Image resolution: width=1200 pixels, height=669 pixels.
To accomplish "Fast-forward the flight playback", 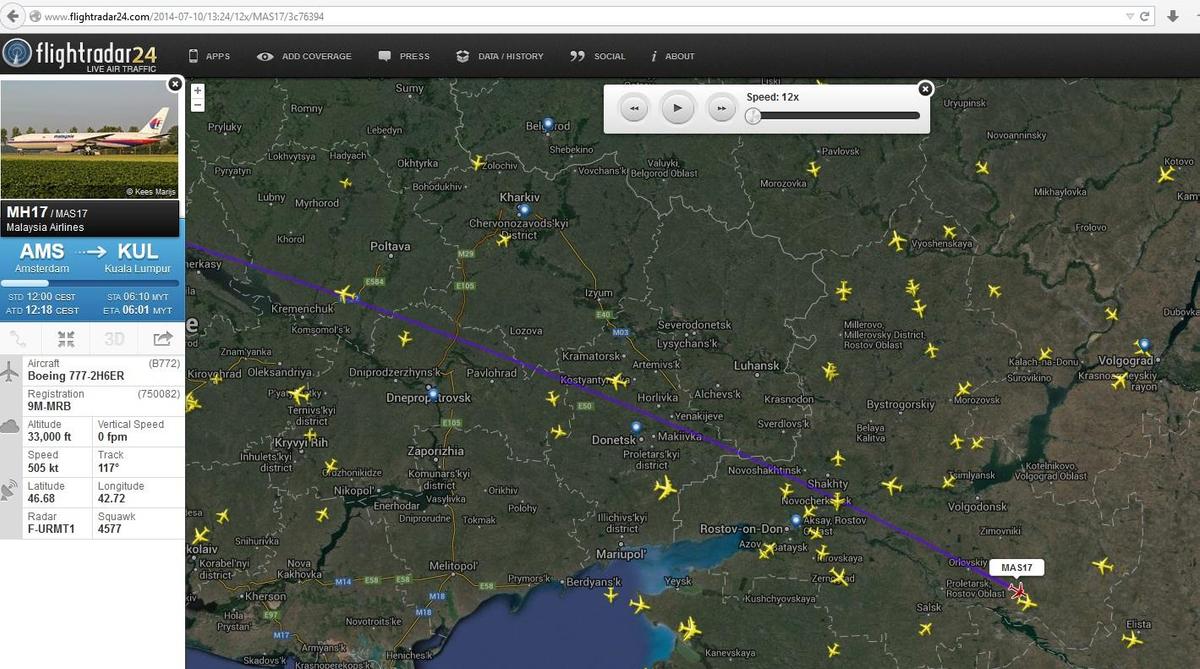I will point(722,108).
